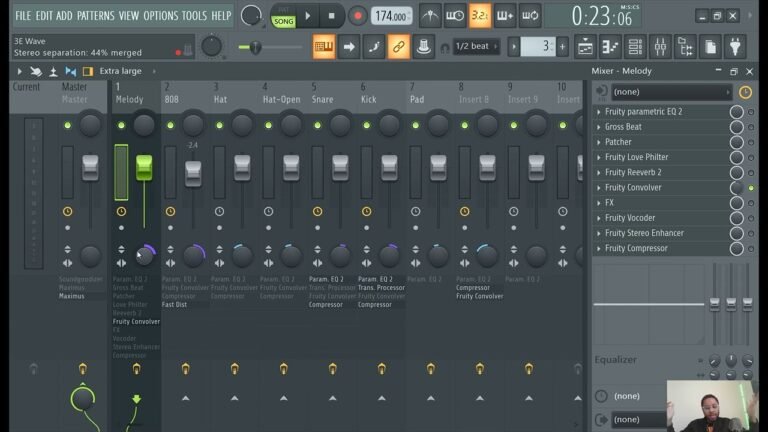768x432 pixels.
Task: Expand Fruity Convolver slot options
Action: 599,188
